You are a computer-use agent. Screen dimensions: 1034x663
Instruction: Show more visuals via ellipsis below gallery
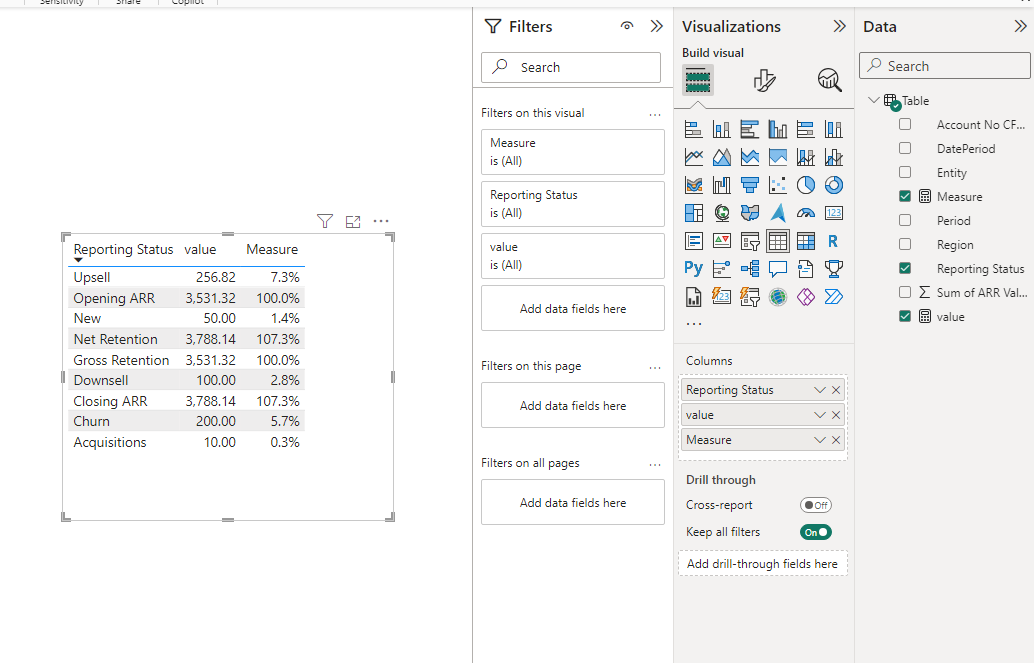point(694,324)
